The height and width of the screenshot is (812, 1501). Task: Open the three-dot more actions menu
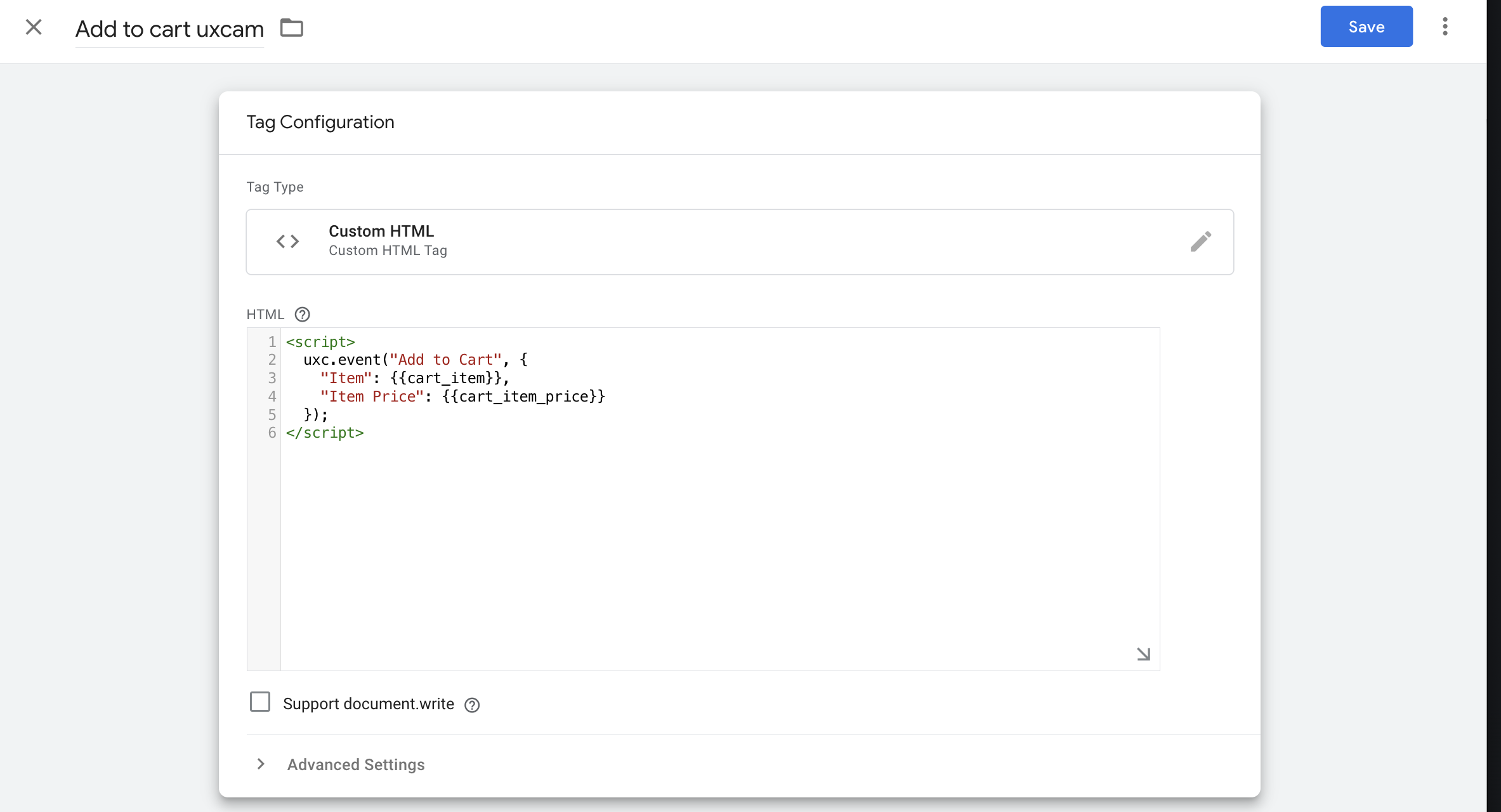tap(1445, 27)
